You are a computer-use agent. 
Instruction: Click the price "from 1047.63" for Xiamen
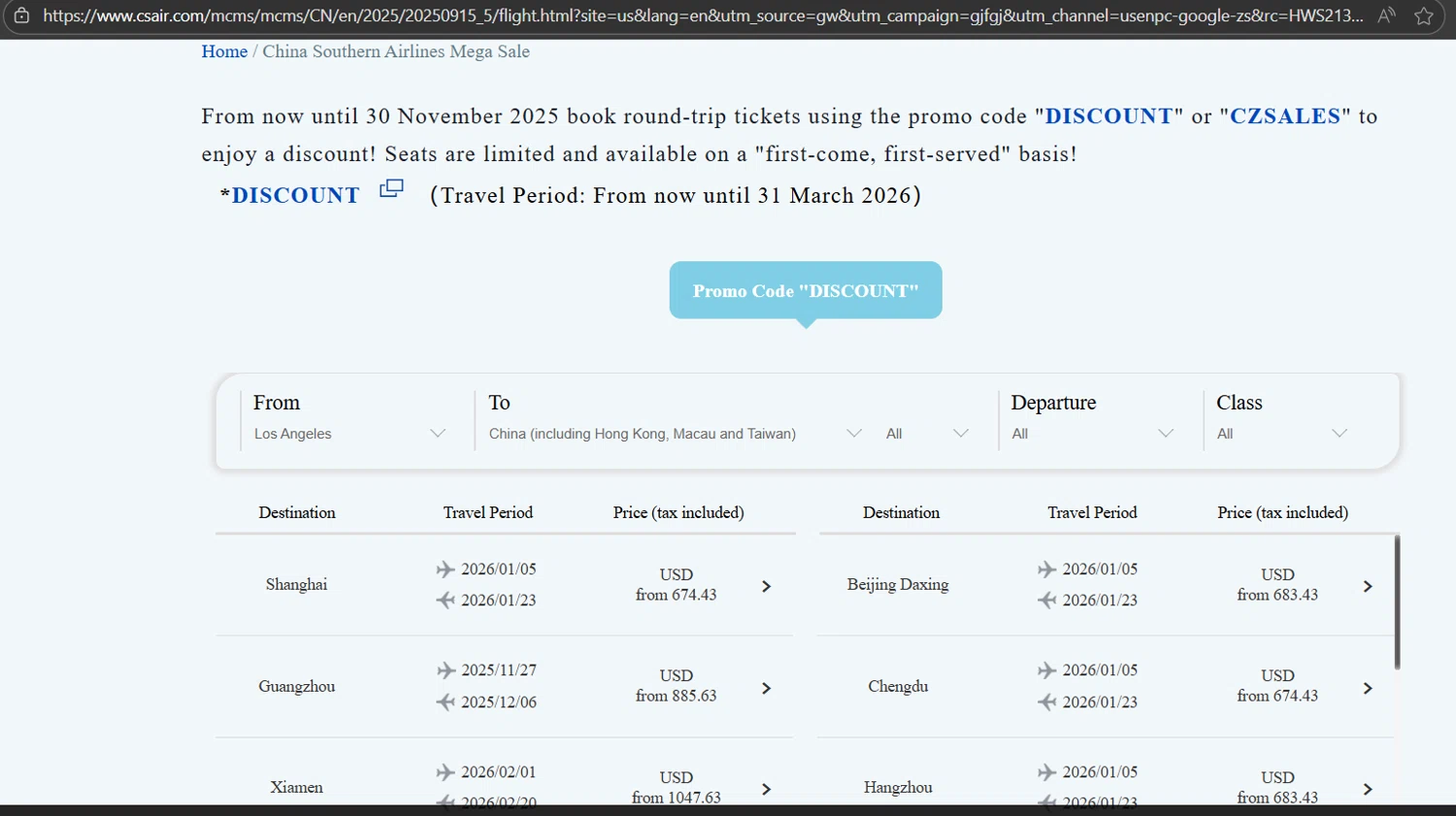pyautogui.click(x=677, y=798)
